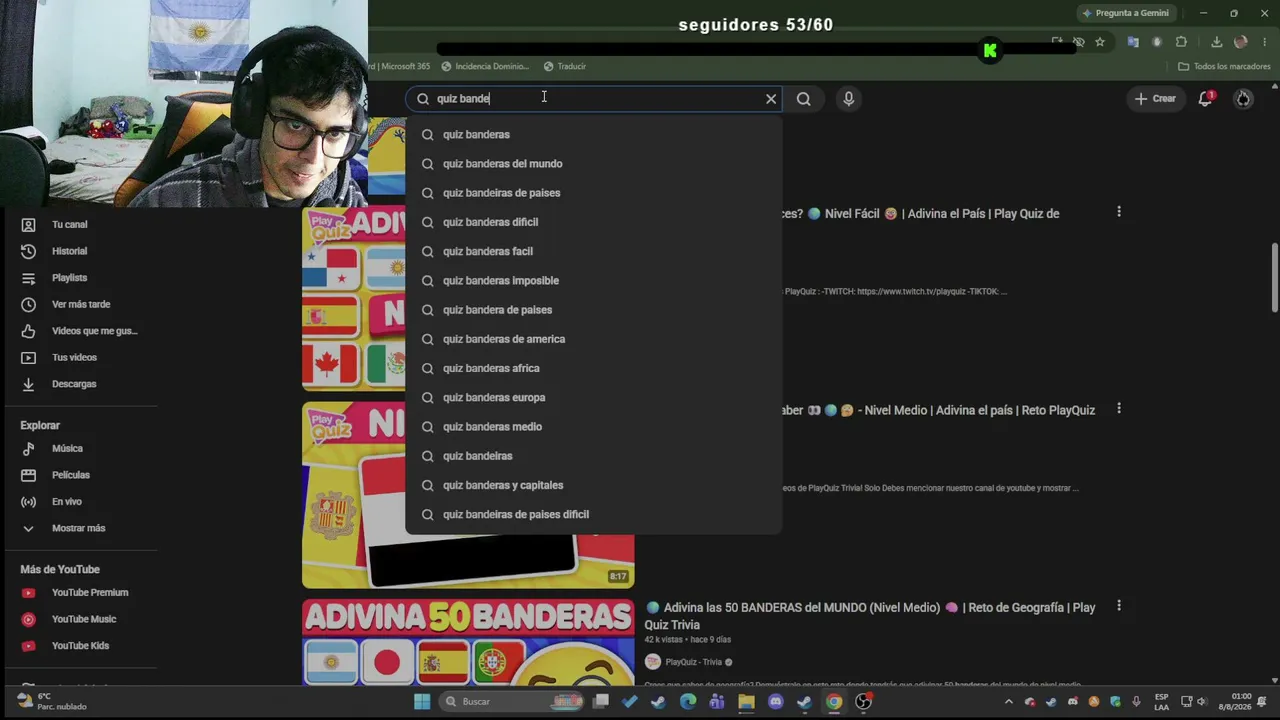Screen dimensions: 1280x720
Task: Open the Incidencia Dominio bookmark
Action: pos(485,66)
